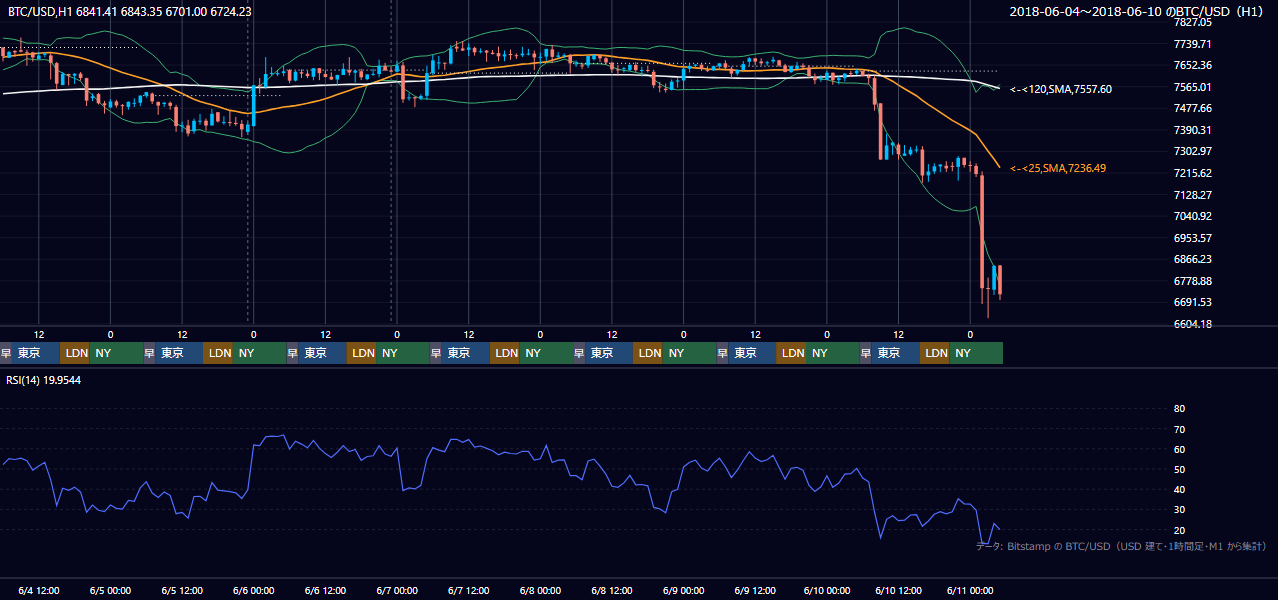Select the 6/5 12:00 time axis label
1278x600 pixels.
[x=183, y=590]
